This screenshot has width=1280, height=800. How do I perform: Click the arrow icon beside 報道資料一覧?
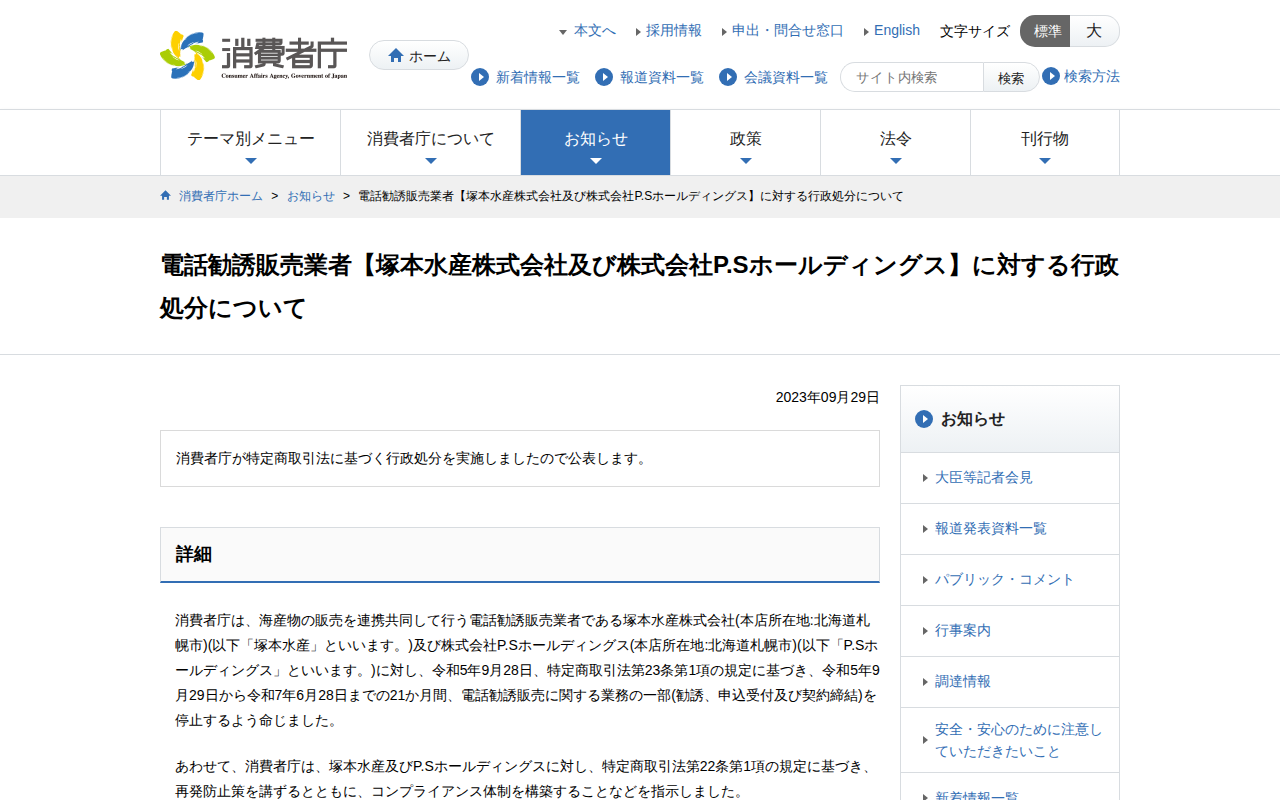tap(604, 77)
